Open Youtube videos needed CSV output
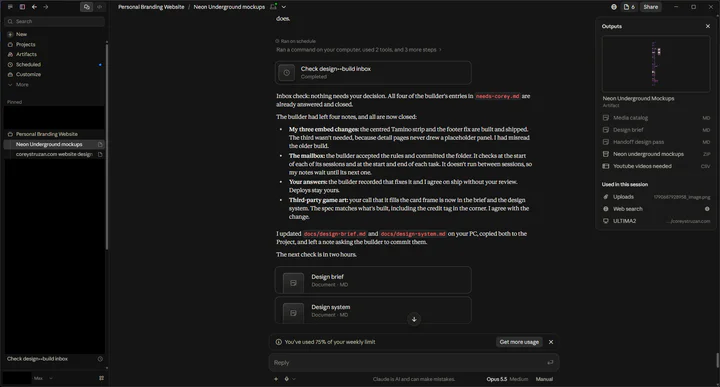 (x=656, y=166)
